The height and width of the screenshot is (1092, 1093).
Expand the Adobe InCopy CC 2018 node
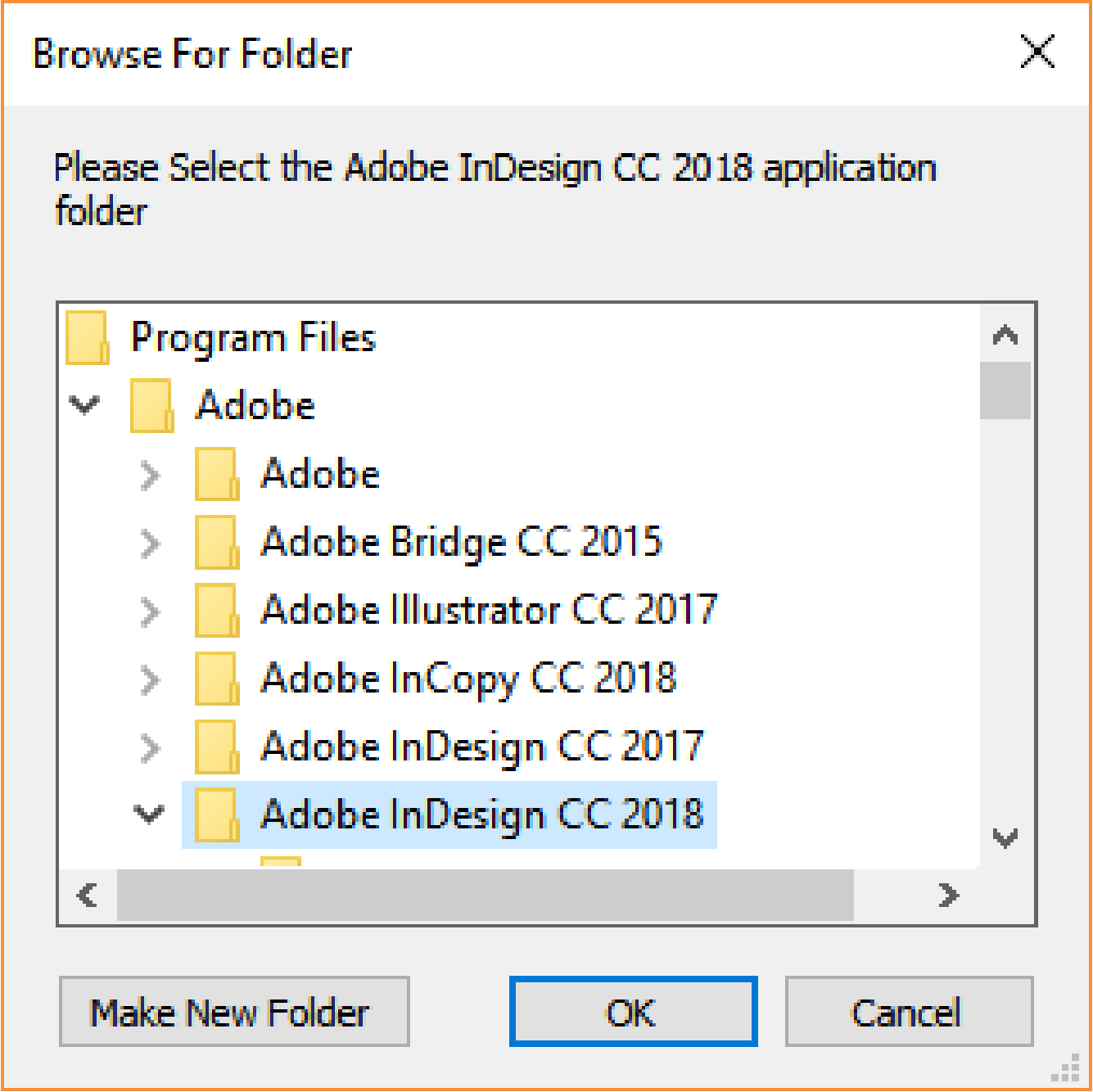click(x=150, y=679)
